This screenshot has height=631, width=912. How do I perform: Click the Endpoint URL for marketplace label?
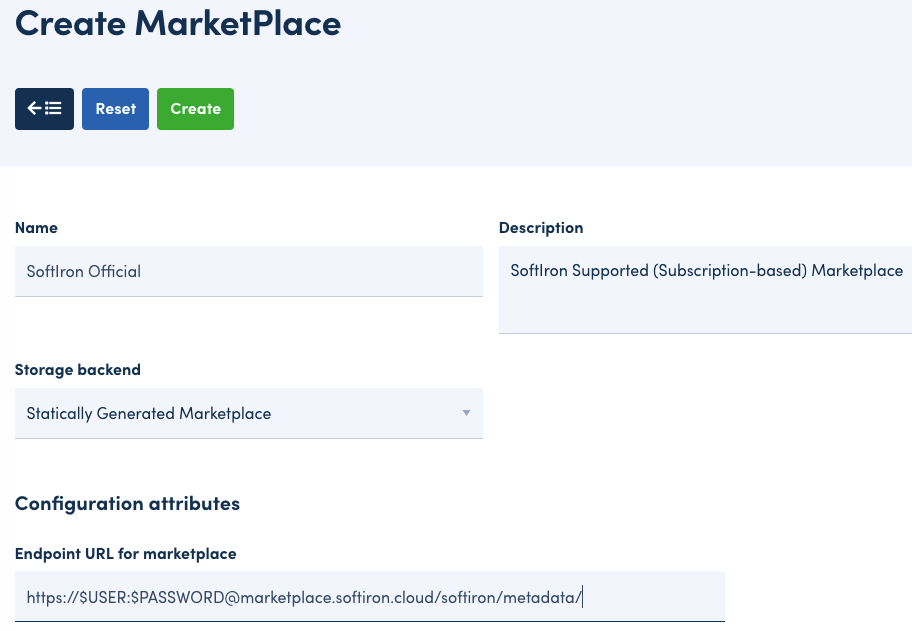(126, 554)
